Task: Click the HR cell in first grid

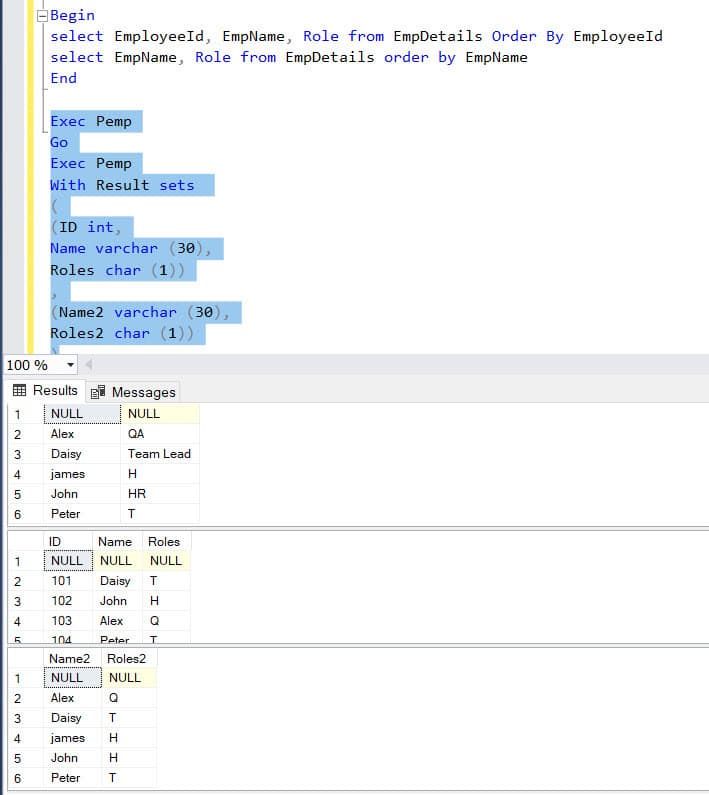Action: 159,494
